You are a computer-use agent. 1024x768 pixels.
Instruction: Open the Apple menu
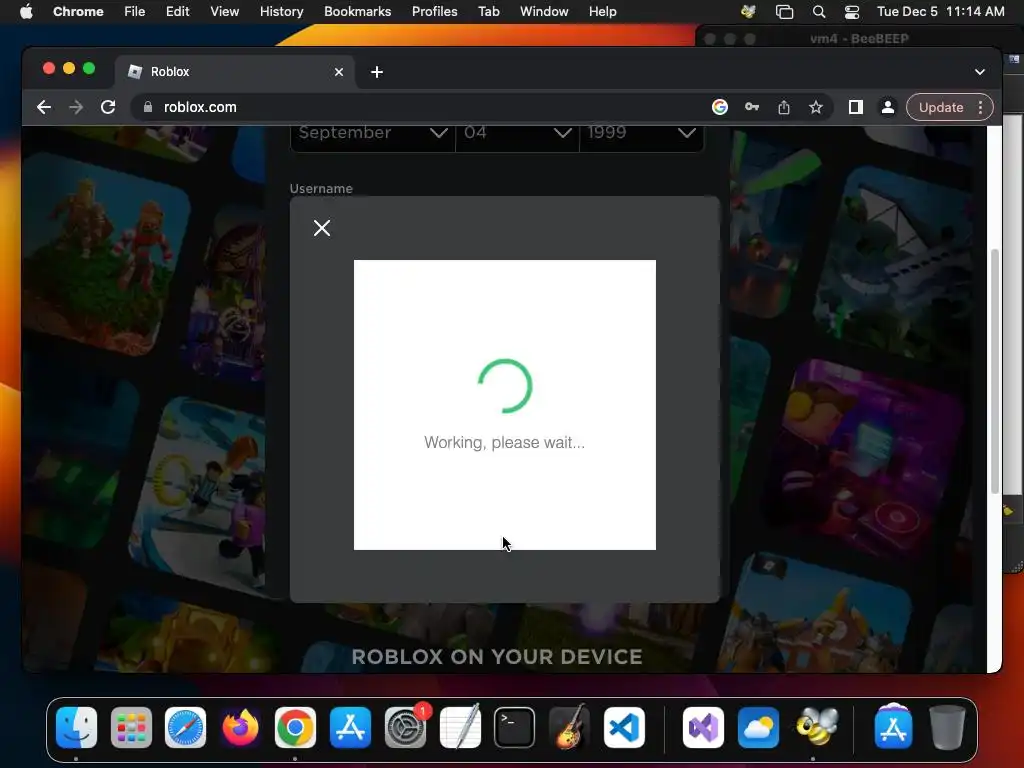[x=26, y=12]
